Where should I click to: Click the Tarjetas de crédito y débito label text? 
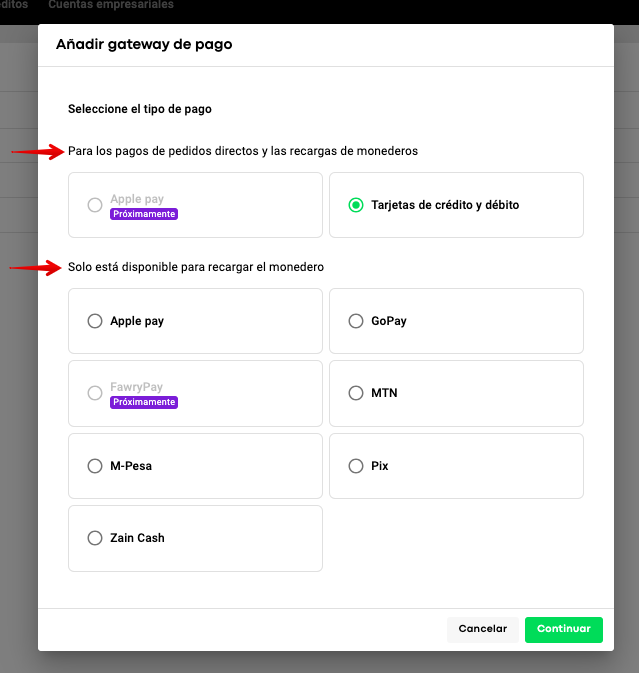click(x=445, y=205)
